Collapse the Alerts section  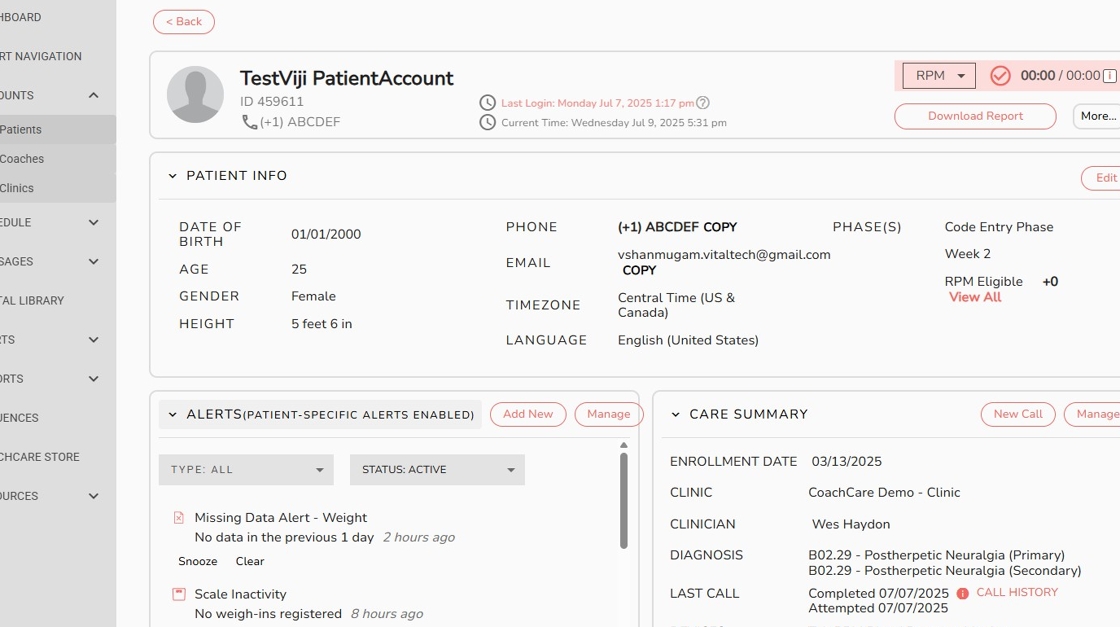(173, 415)
